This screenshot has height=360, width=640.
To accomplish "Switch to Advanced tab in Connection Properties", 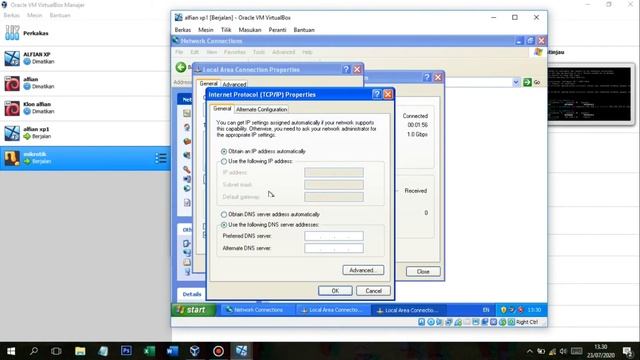I will 234,84.
